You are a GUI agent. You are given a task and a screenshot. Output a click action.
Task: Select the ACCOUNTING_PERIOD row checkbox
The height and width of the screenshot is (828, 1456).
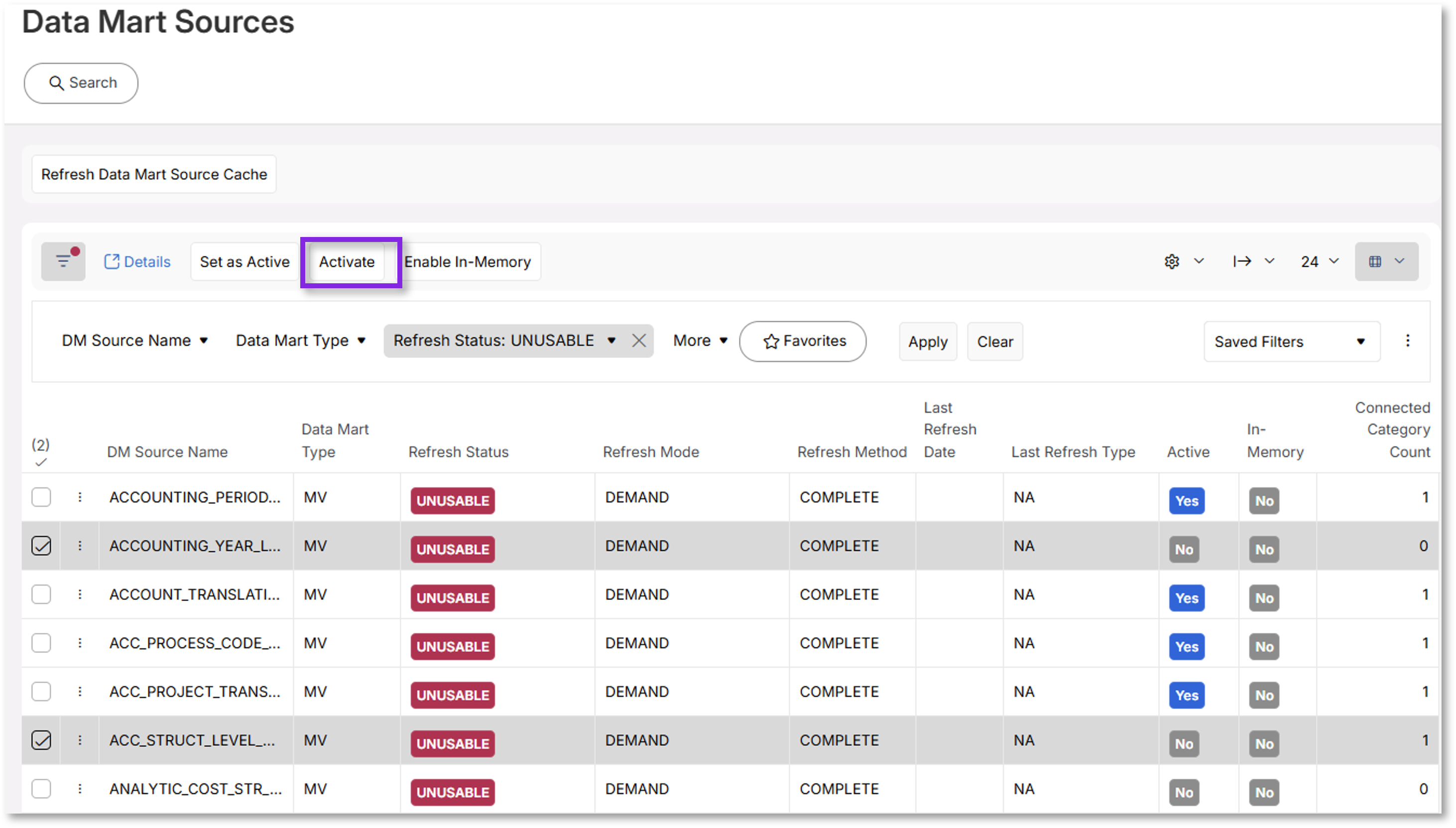coord(41,497)
